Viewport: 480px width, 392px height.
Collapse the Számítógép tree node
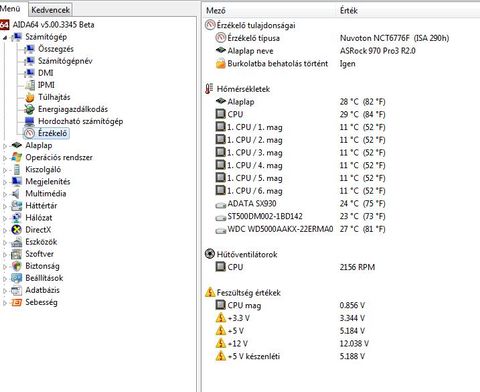pyautogui.click(x=5, y=38)
